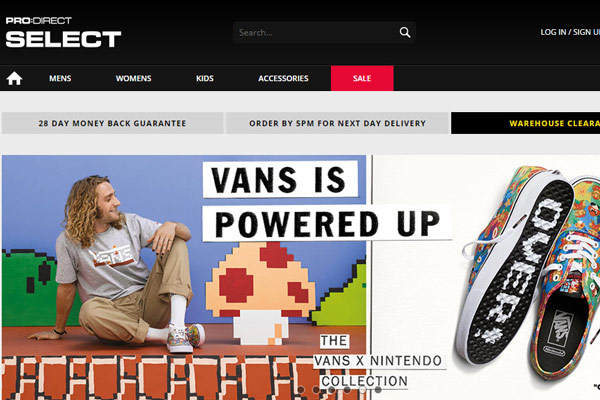Click the Vans Is Powered Up headline
600x400 pixels.
coord(325,202)
